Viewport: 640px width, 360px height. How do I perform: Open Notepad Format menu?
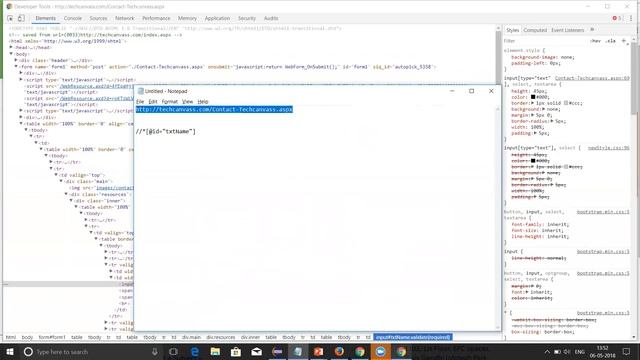coord(169,102)
